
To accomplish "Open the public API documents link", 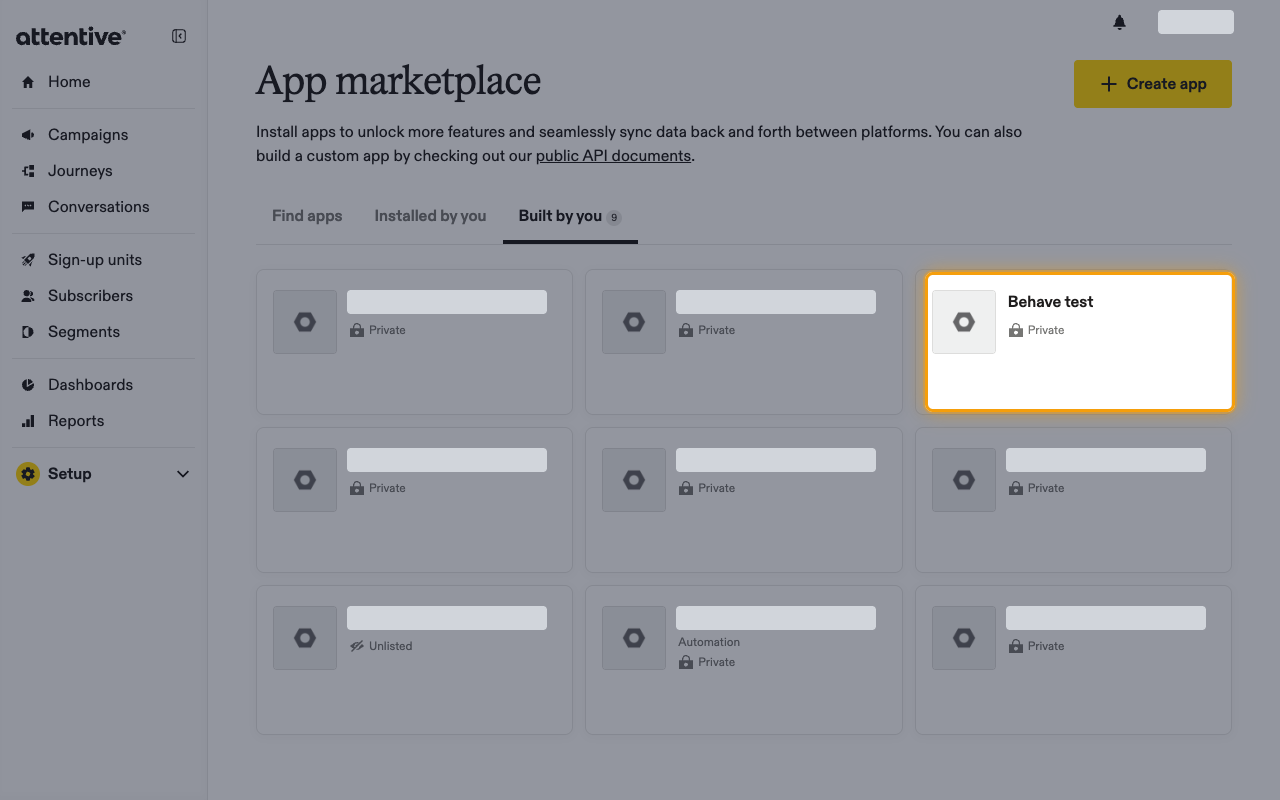I will (x=613, y=156).
